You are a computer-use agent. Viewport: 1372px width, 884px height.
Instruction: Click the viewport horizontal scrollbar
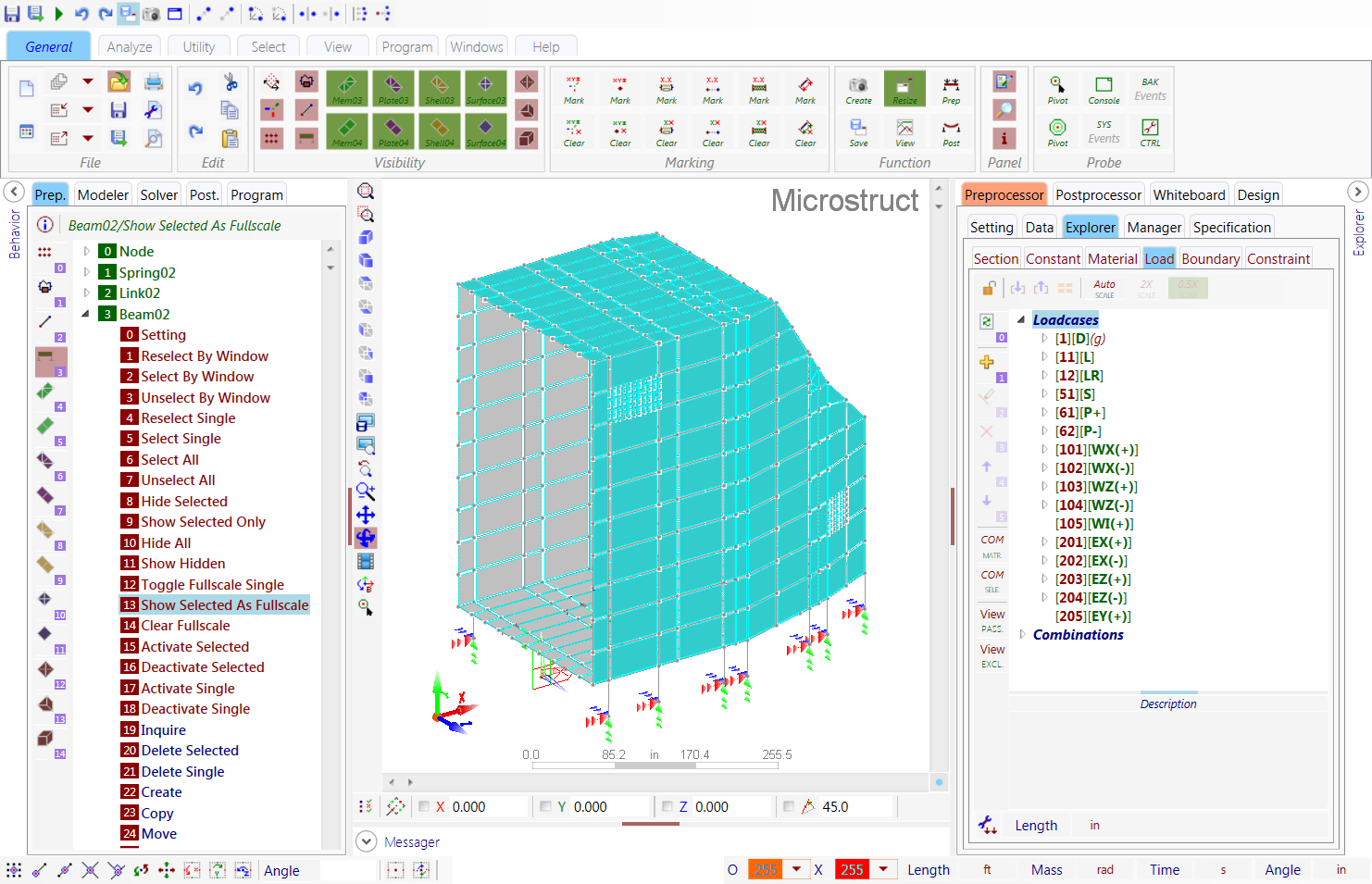point(655,782)
